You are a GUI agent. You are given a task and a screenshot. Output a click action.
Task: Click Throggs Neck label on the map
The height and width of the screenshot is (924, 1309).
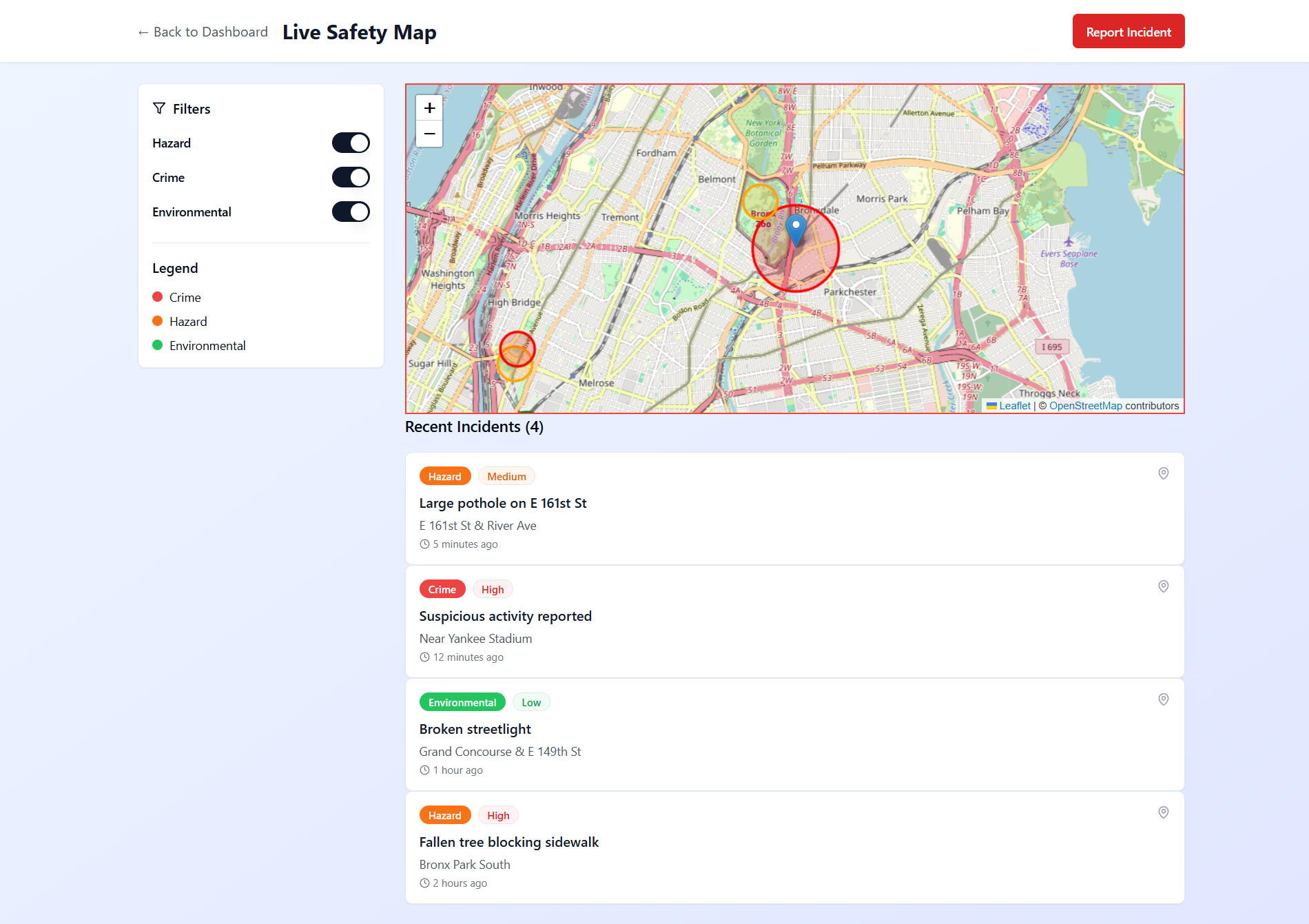tap(1049, 393)
